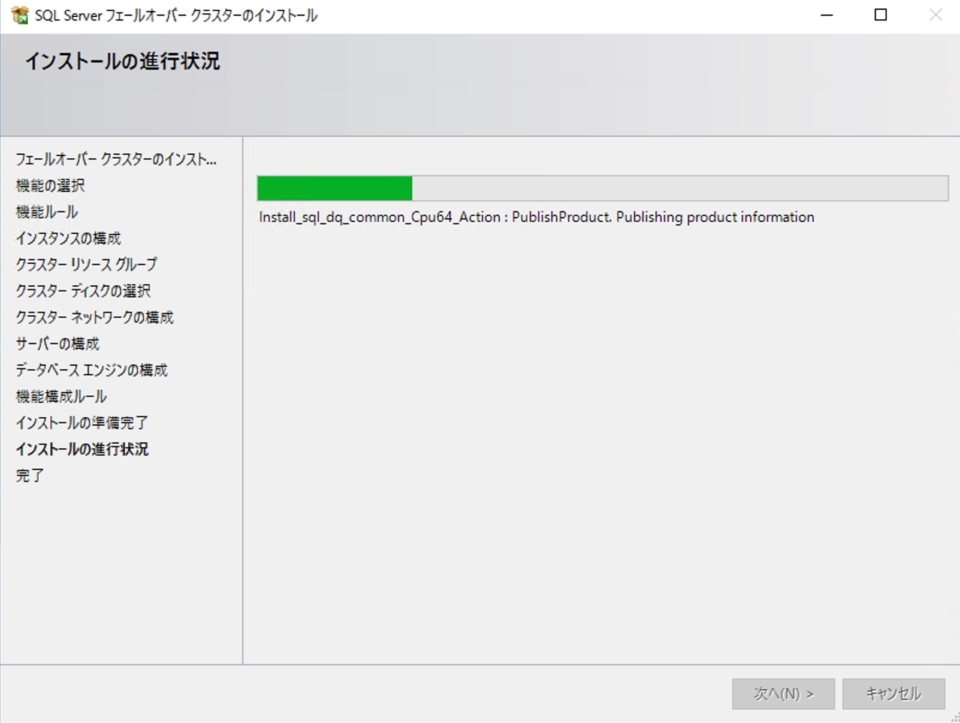Click the green installation progress bar
This screenshot has width=960, height=723.
602,188
